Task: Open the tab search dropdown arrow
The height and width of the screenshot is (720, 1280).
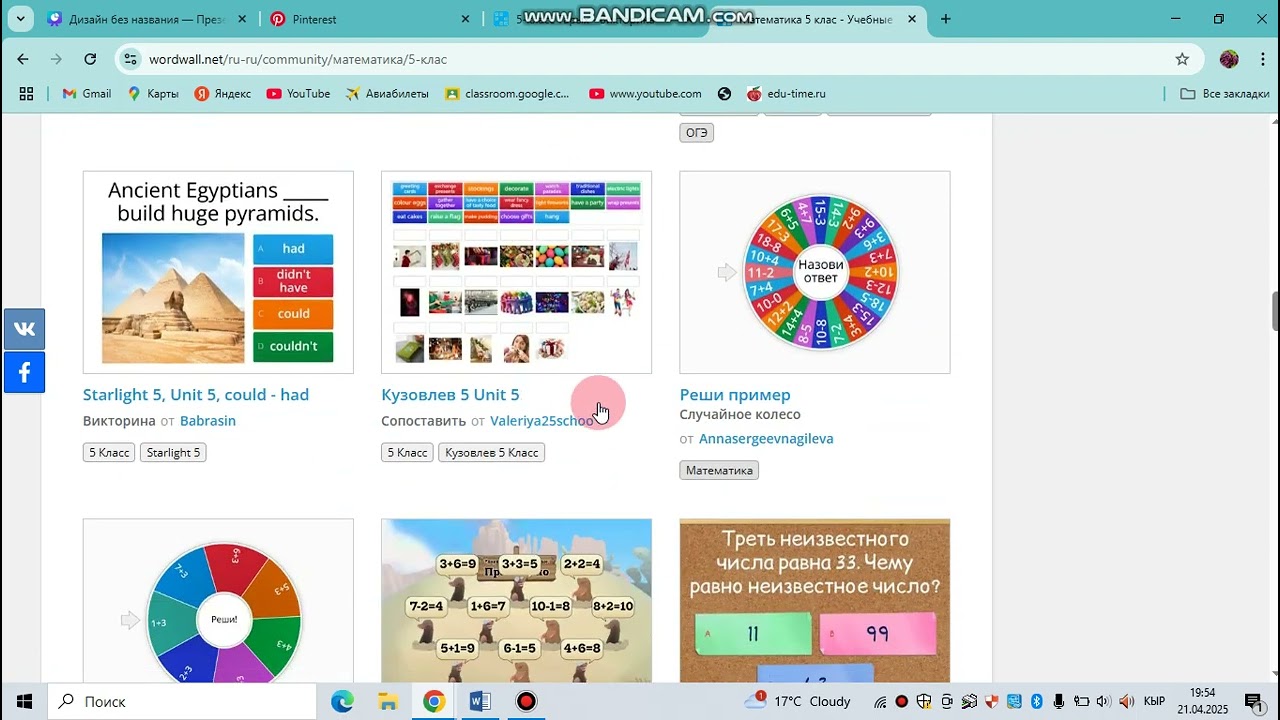Action: [x=22, y=19]
